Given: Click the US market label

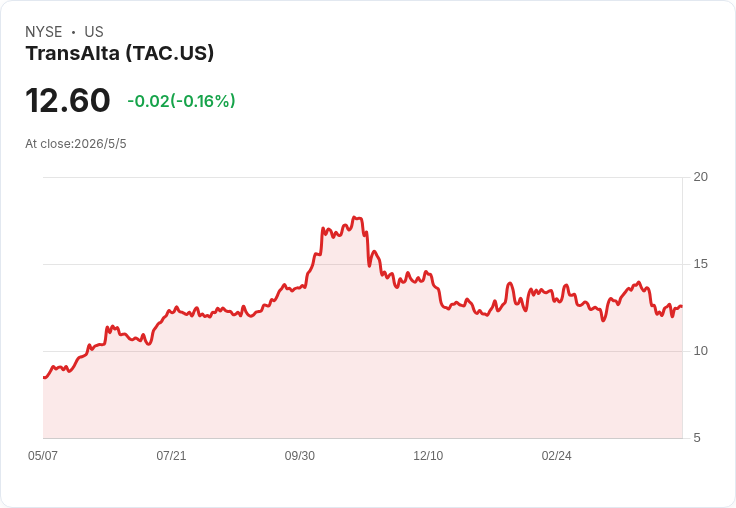Looking at the screenshot, I should [94, 32].
